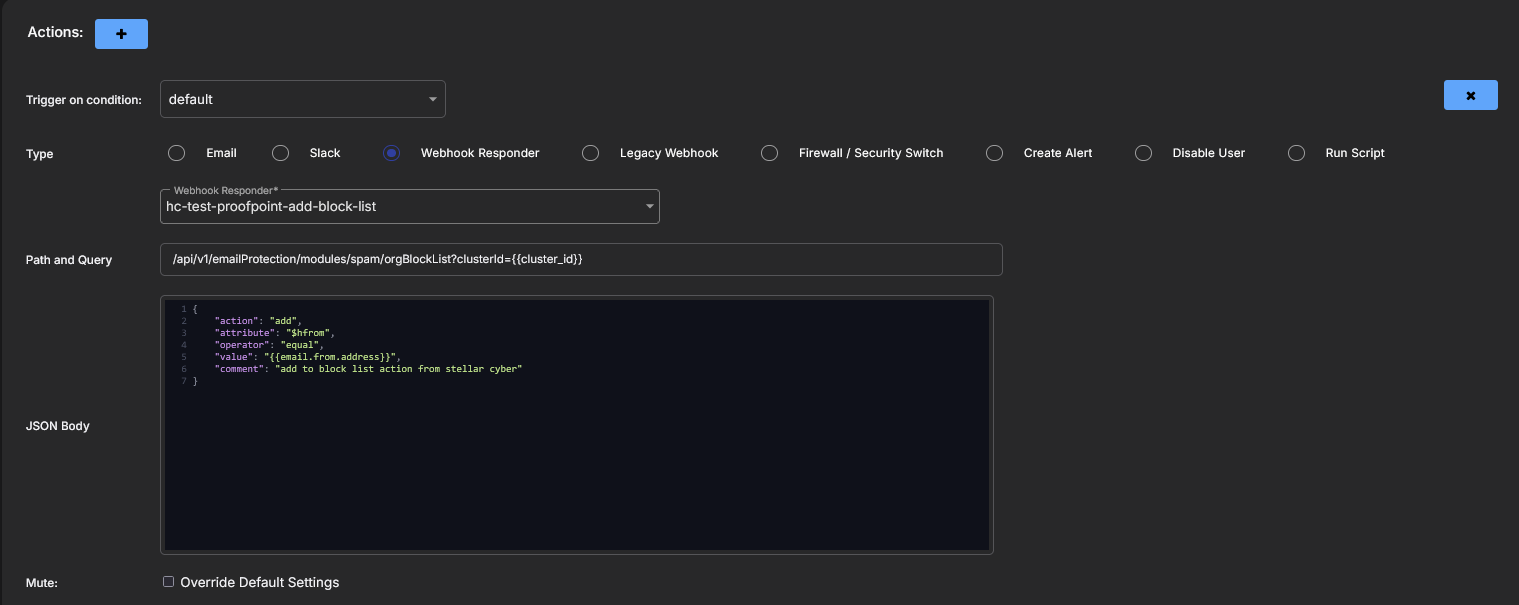Select the Webhook Responder radio option
The image size is (1519, 605).
point(392,153)
